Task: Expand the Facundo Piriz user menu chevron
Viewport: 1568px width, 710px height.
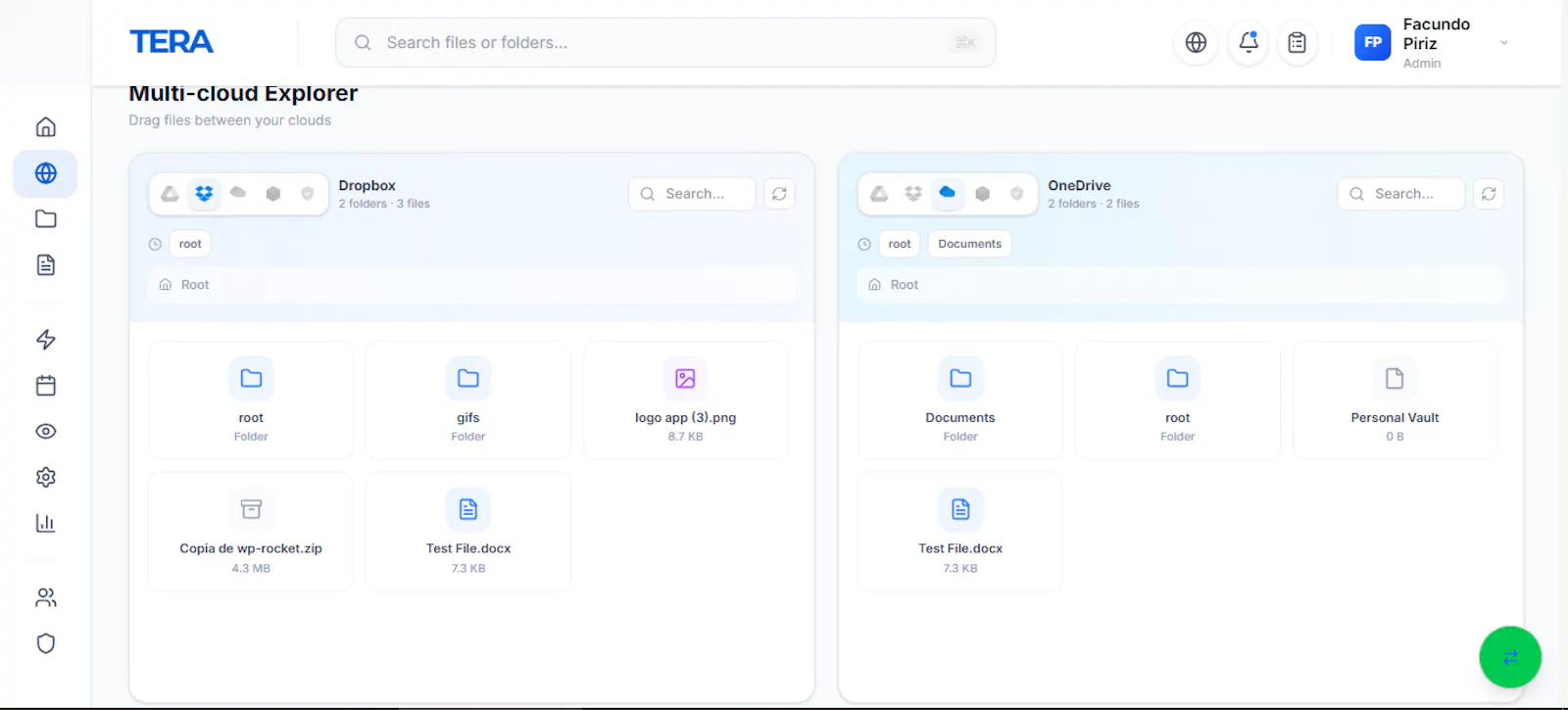Action: 1504,43
